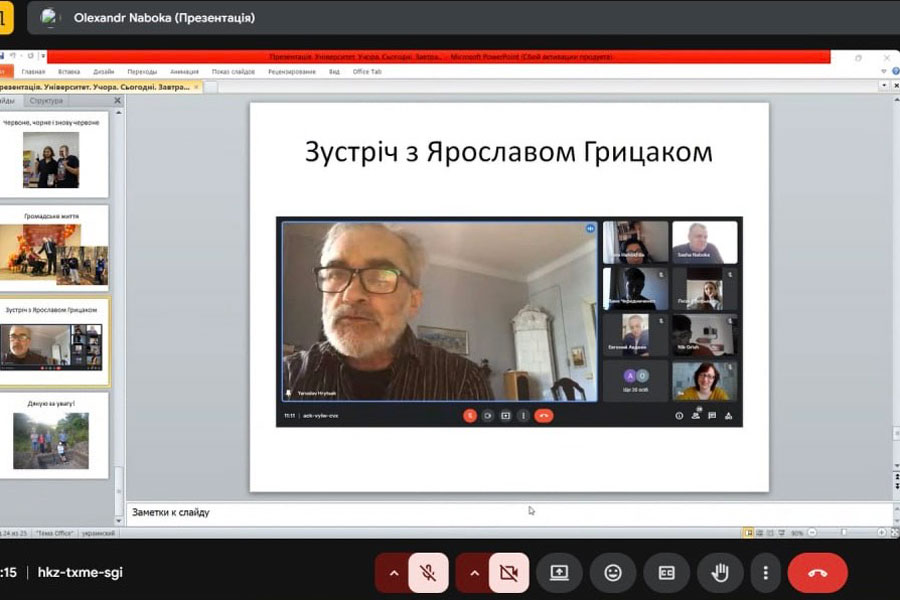Screen dimensions: 900x600
Task: Open the Вставка ribbon tab
Action: click(69, 72)
